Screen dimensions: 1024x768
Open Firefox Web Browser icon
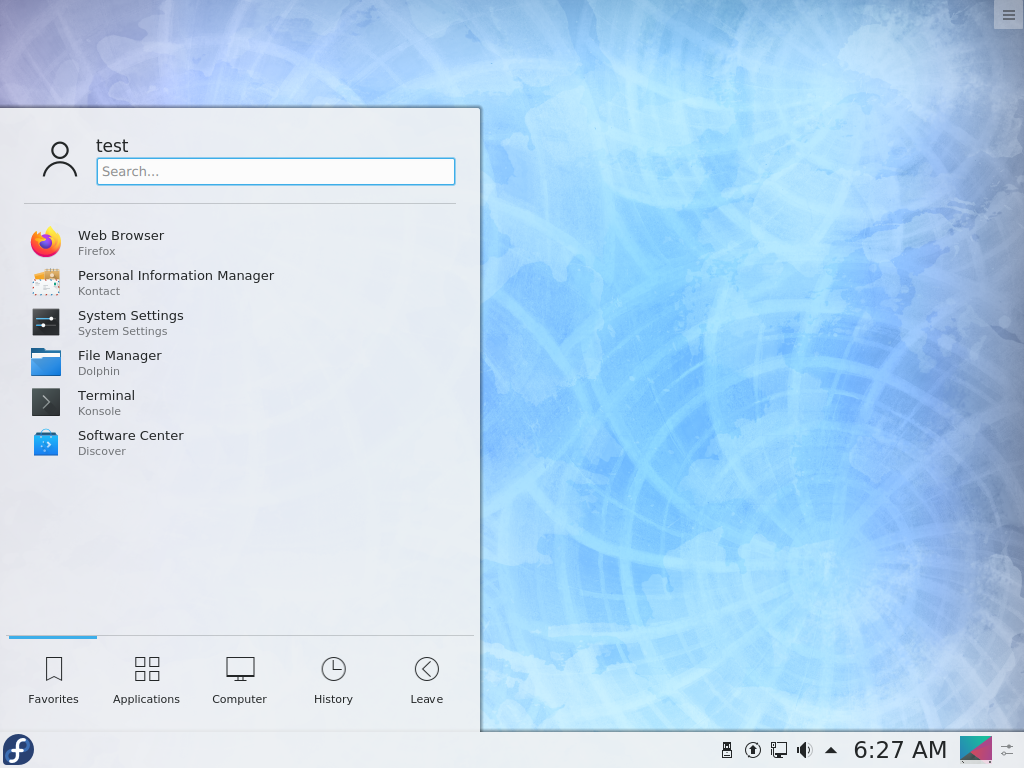[x=46, y=242]
